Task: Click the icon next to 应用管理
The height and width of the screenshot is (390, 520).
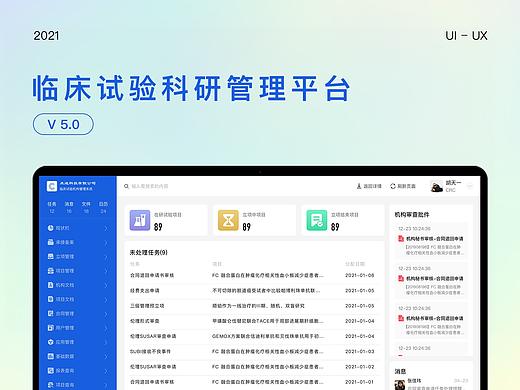Action: [x=50, y=342]
